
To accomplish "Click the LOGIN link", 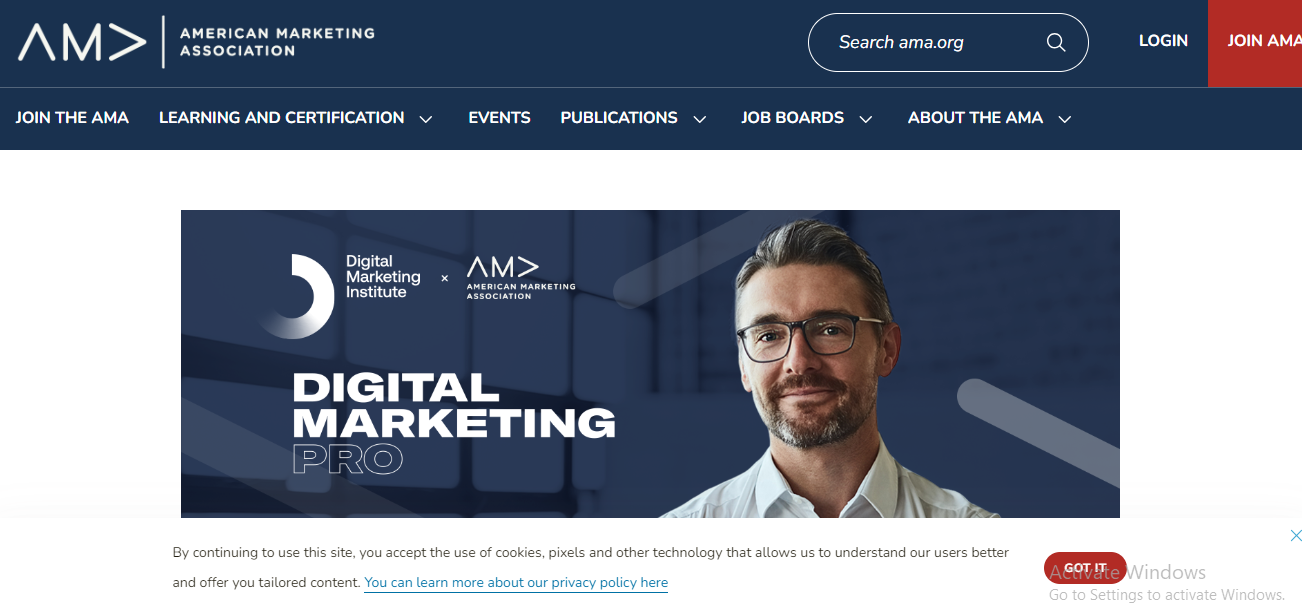I will (x=1163, y=41).
